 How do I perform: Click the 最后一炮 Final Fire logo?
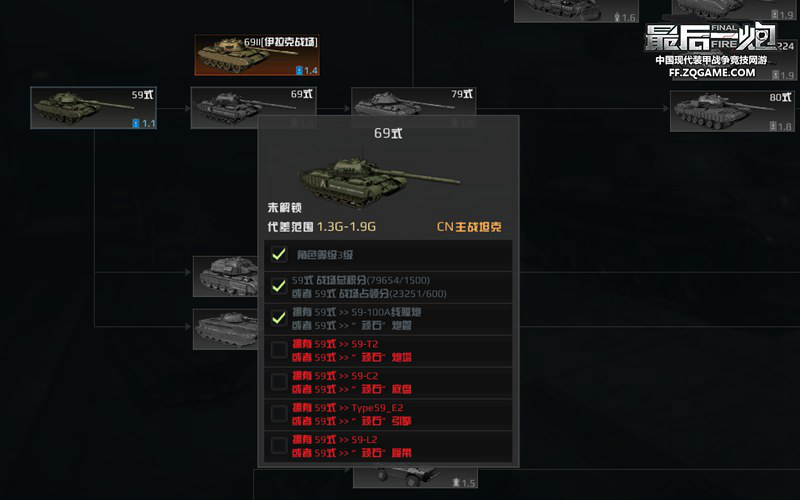[x=711, y=38]
